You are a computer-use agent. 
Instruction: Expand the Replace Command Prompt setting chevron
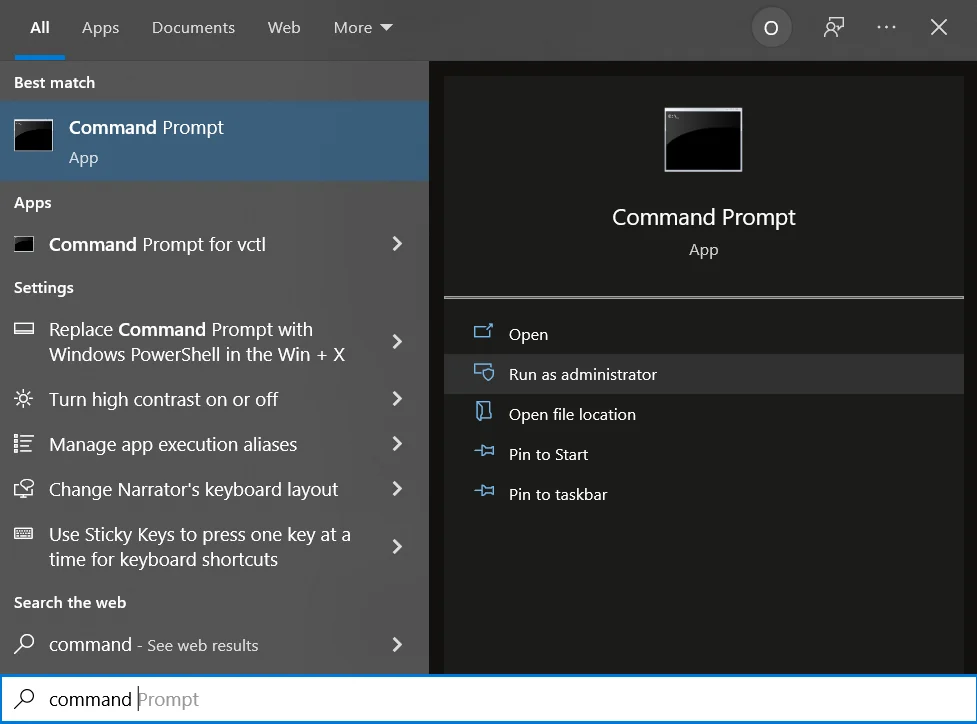397,341
